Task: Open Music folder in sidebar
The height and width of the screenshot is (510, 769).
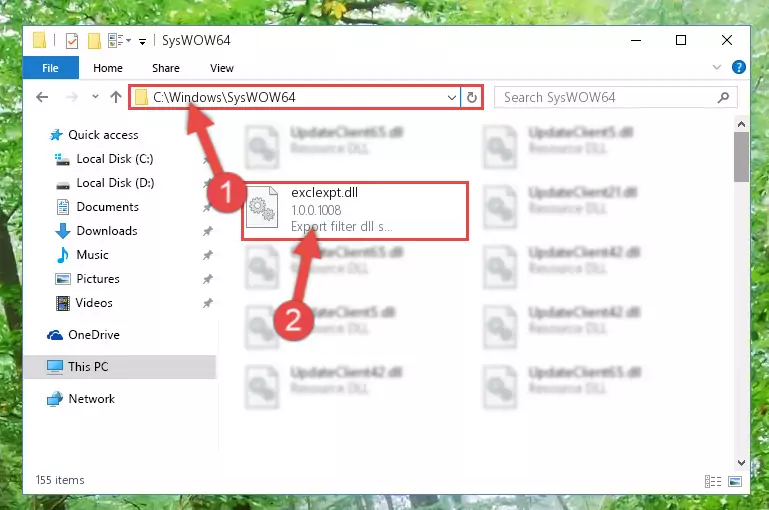Action: (92, 255)
